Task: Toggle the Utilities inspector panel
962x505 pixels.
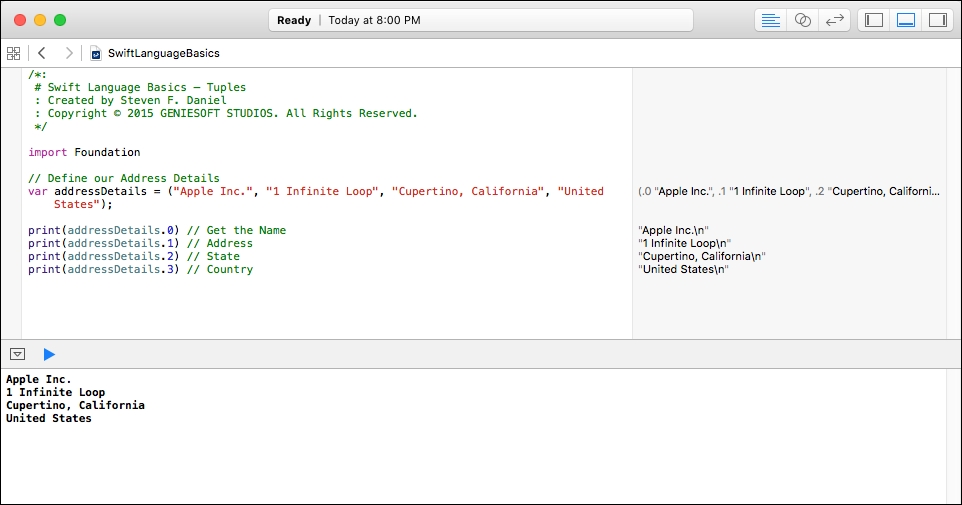Action: 937,20
